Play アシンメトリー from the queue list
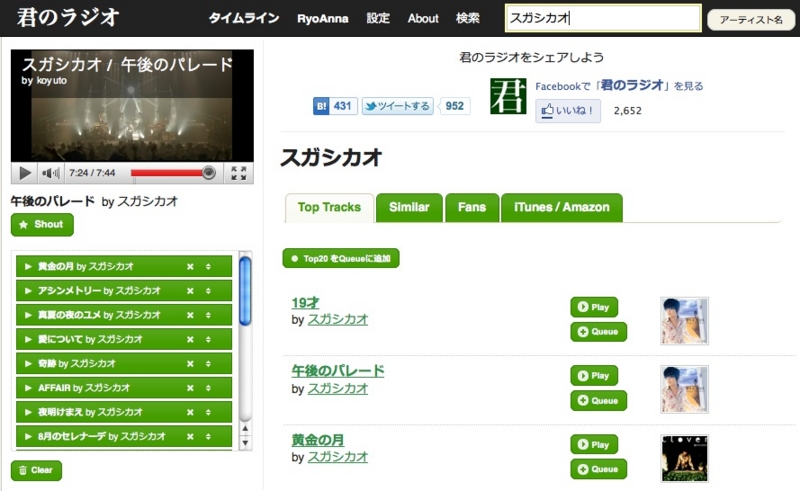Viewport: 800px width, 491px height. click(x=28, y=291)
